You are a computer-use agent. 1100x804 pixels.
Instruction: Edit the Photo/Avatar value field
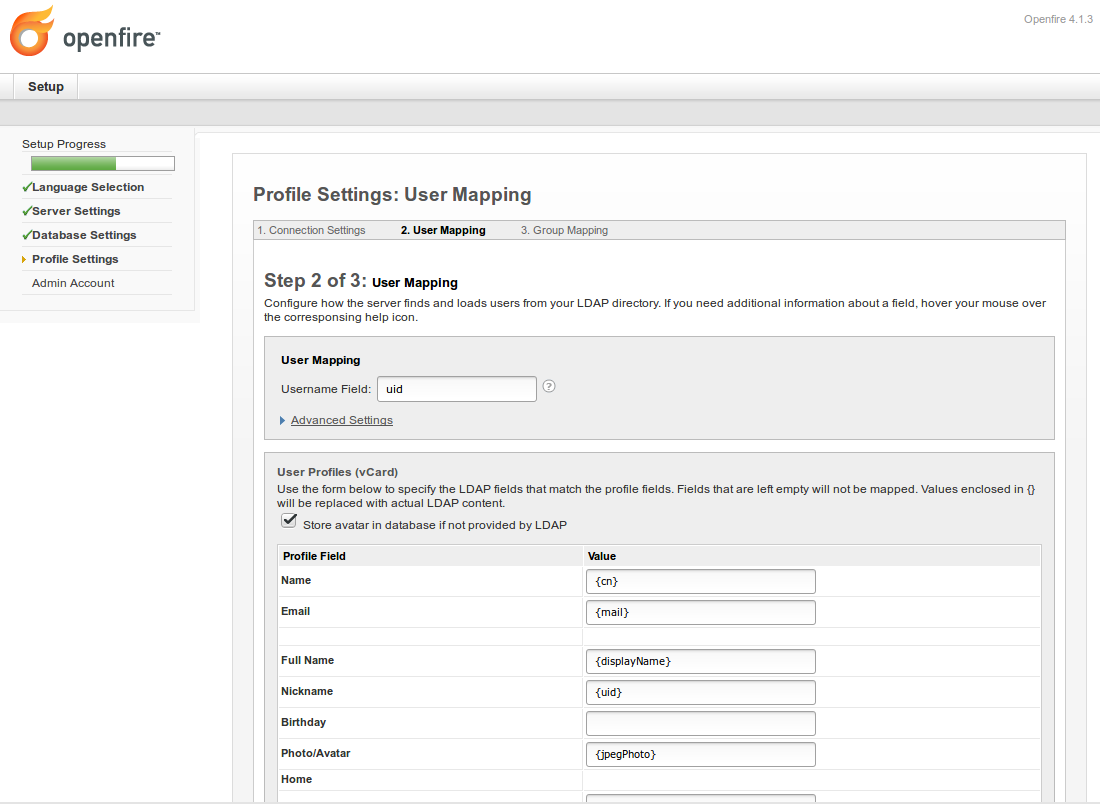coord(701,754)
